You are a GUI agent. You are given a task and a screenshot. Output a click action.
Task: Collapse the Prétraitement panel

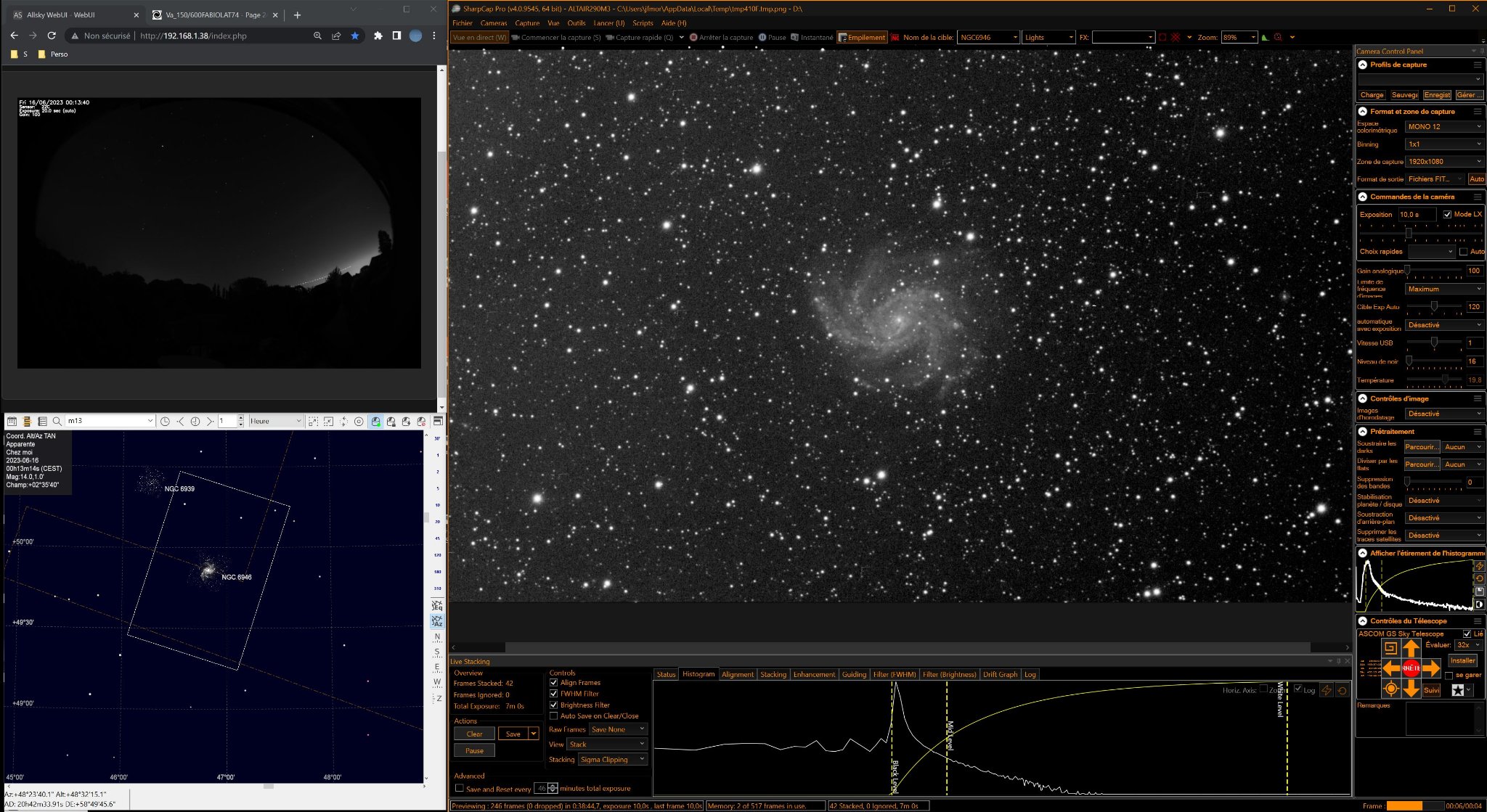click(x=1363, y=431)
